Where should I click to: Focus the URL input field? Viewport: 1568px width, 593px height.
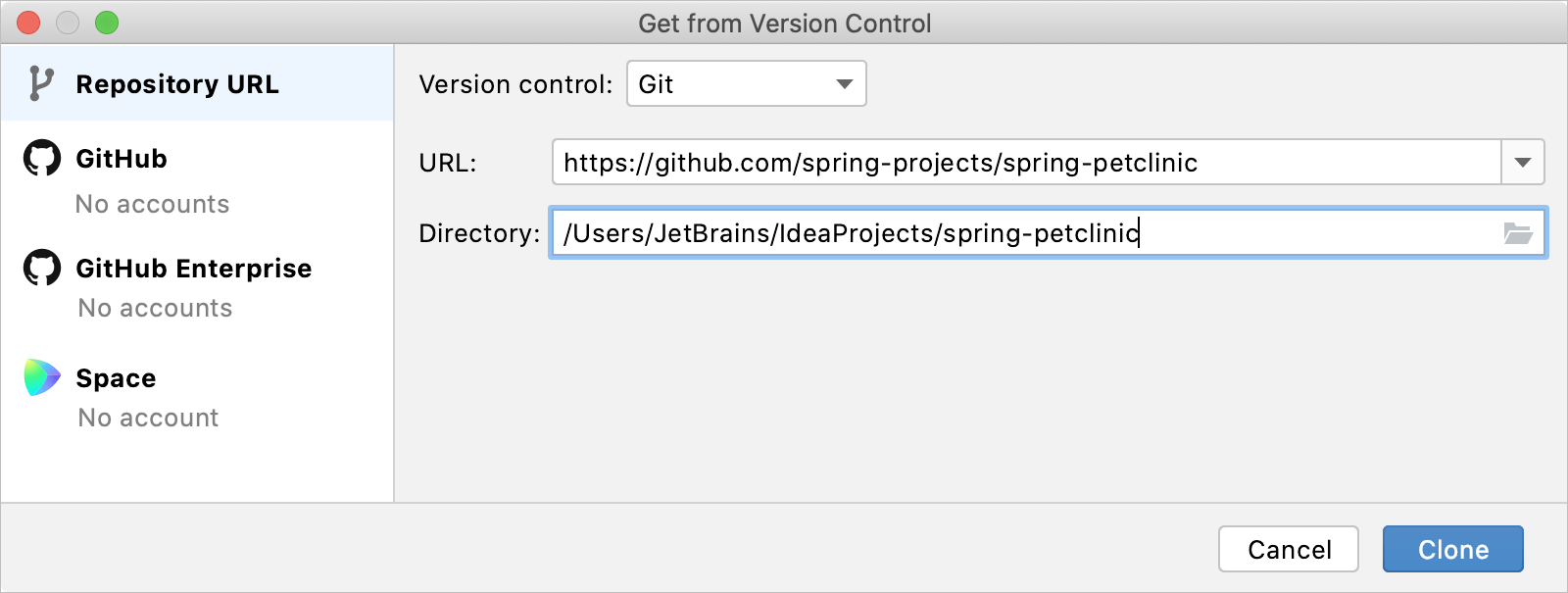tap(980, 163)
